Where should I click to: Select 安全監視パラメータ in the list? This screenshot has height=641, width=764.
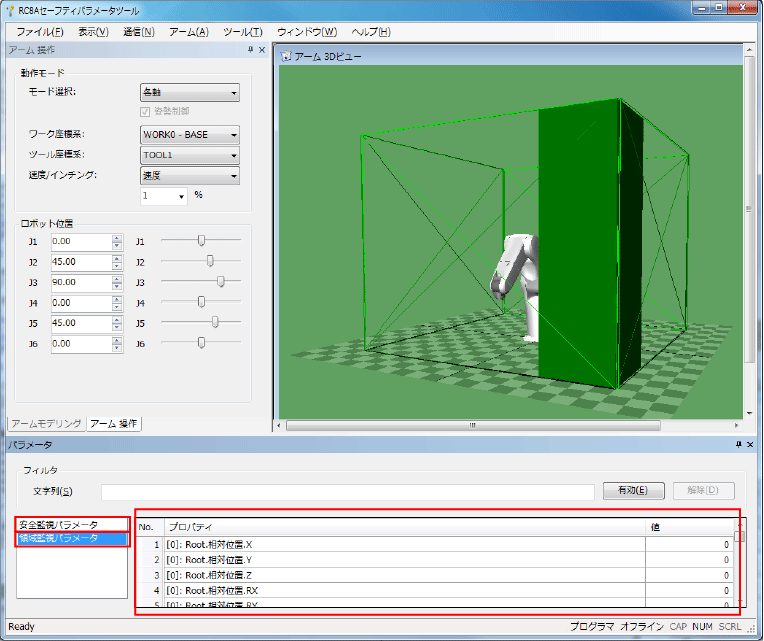[59, 525]
